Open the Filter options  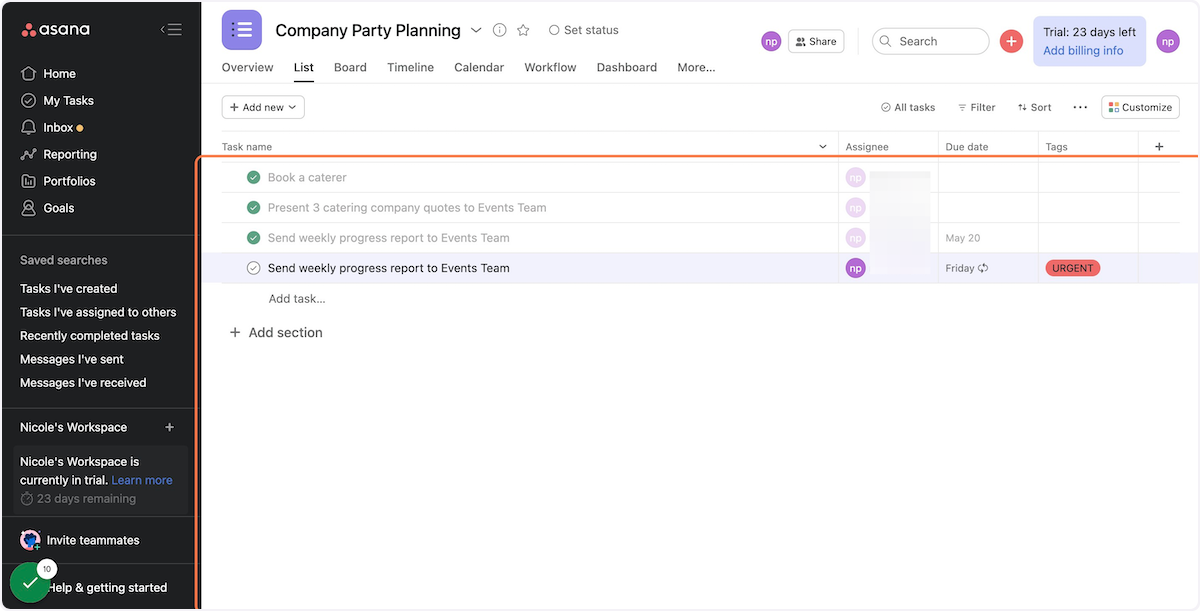977,107
